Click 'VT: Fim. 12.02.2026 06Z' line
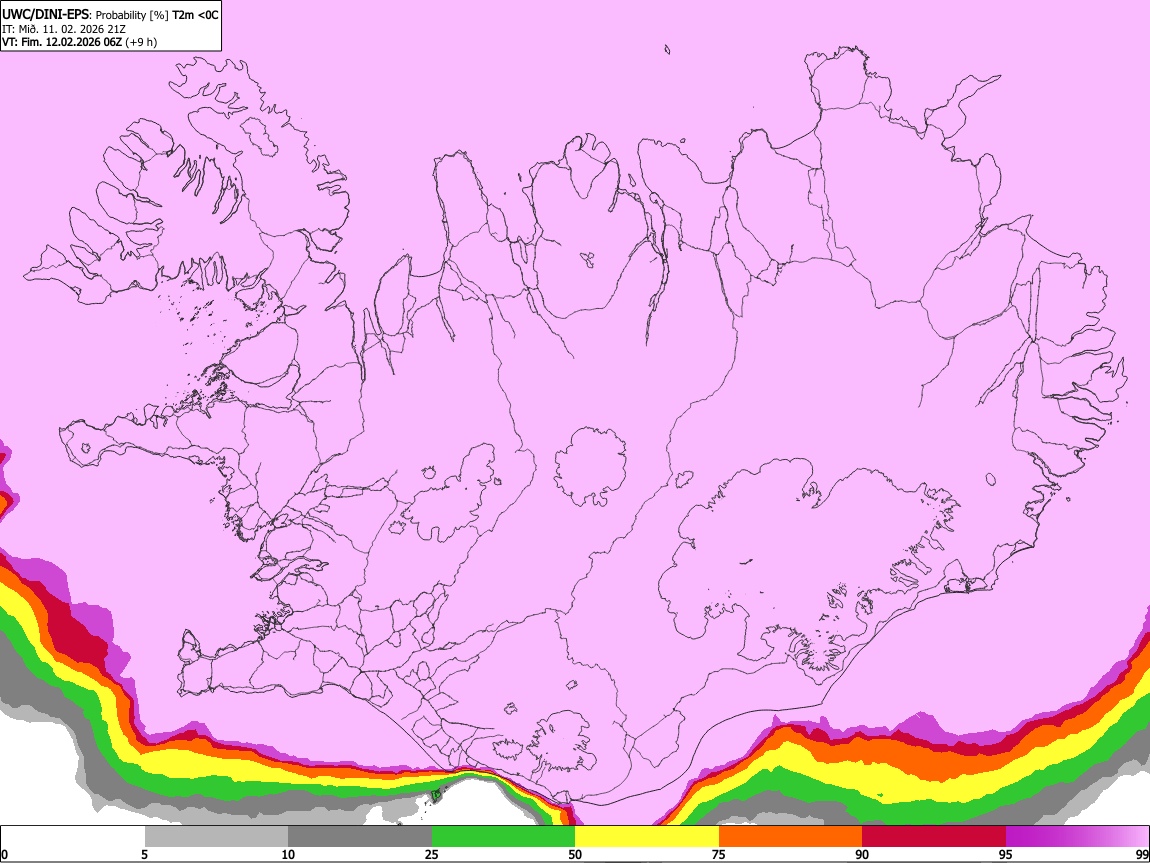The image size is (1150, 863). click(62, 42)
